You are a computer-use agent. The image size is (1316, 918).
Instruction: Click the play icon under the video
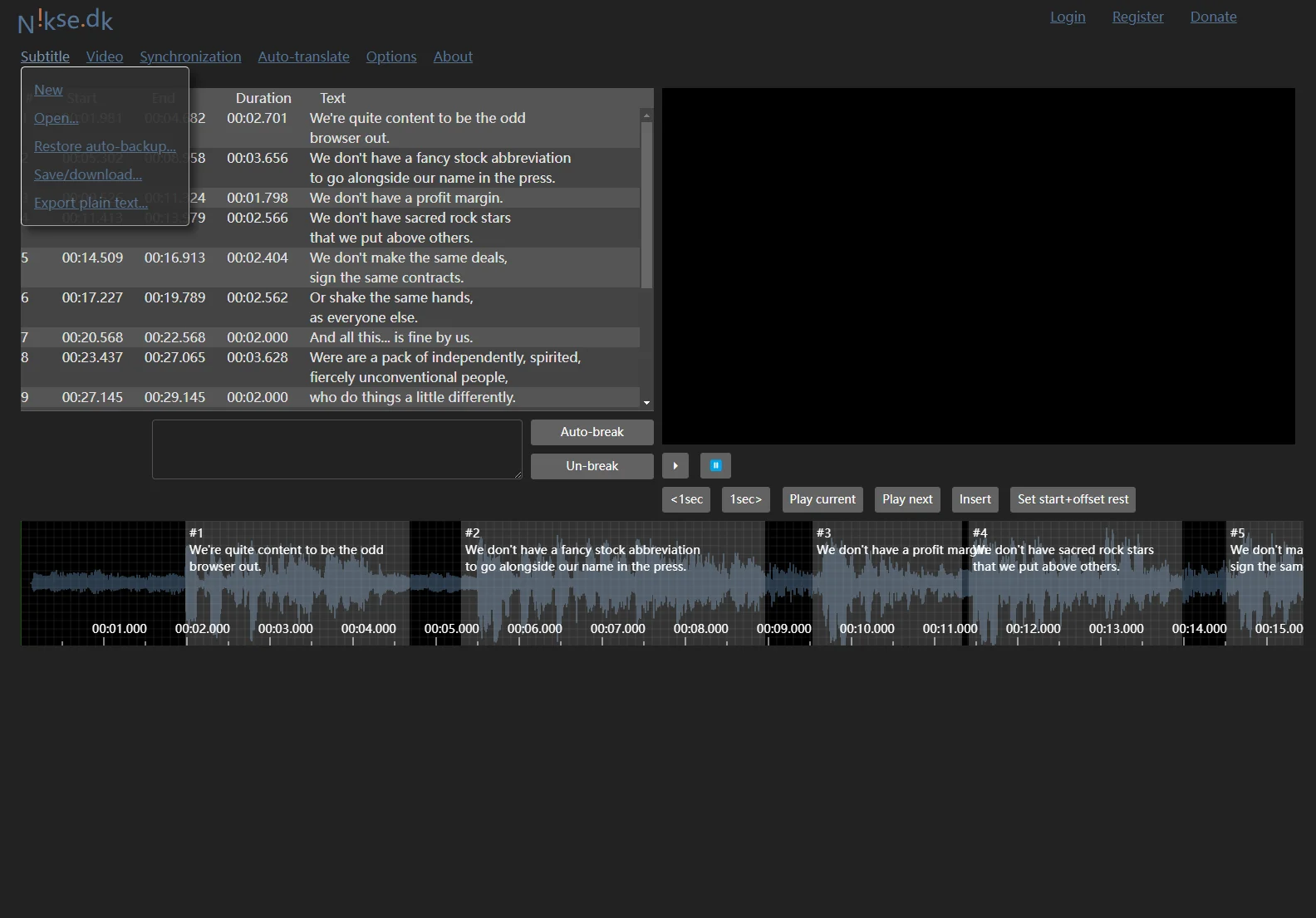pyautogui.click(x=675, y=466)
